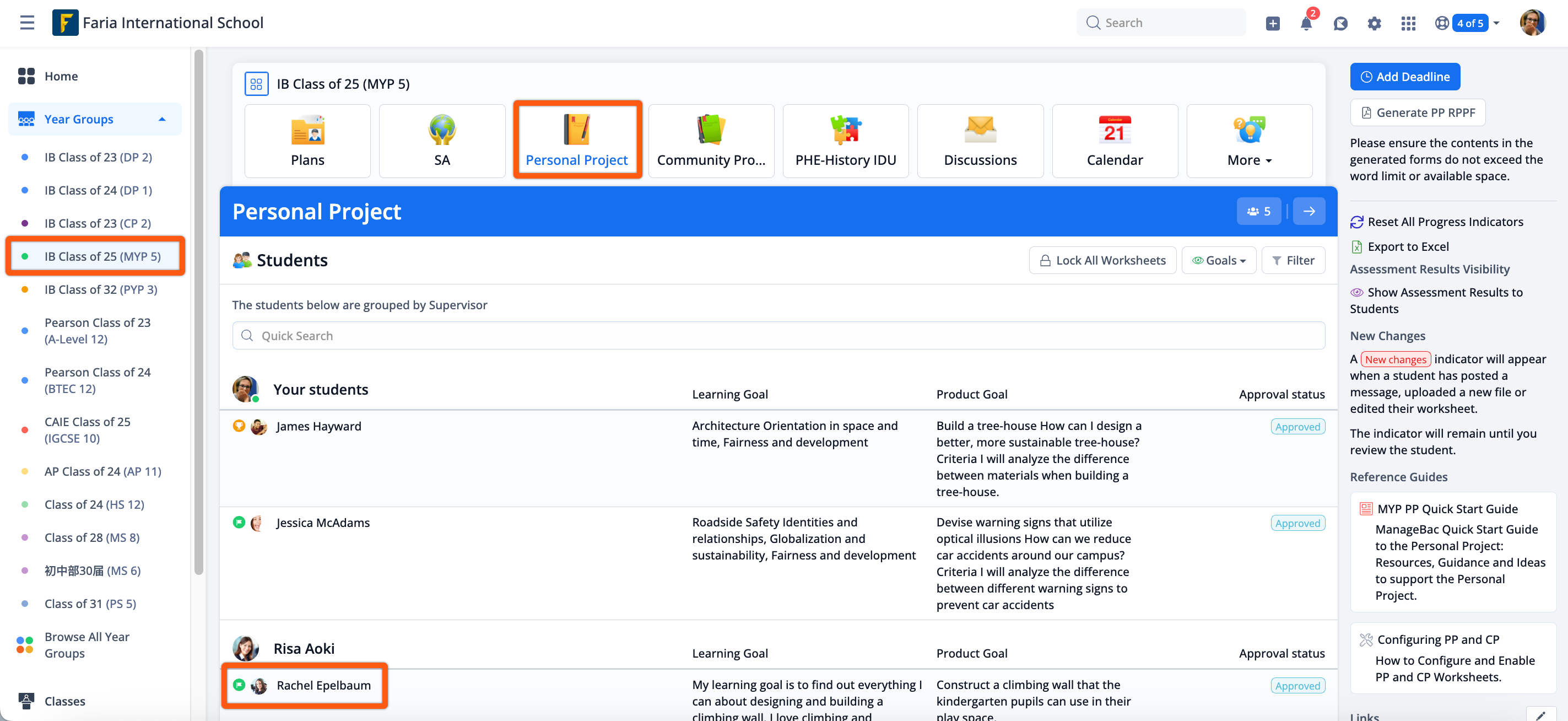This screenshot has height=721, width=1568.
Task: Open the Calendar tile
Action: (x=1115, y=141)
